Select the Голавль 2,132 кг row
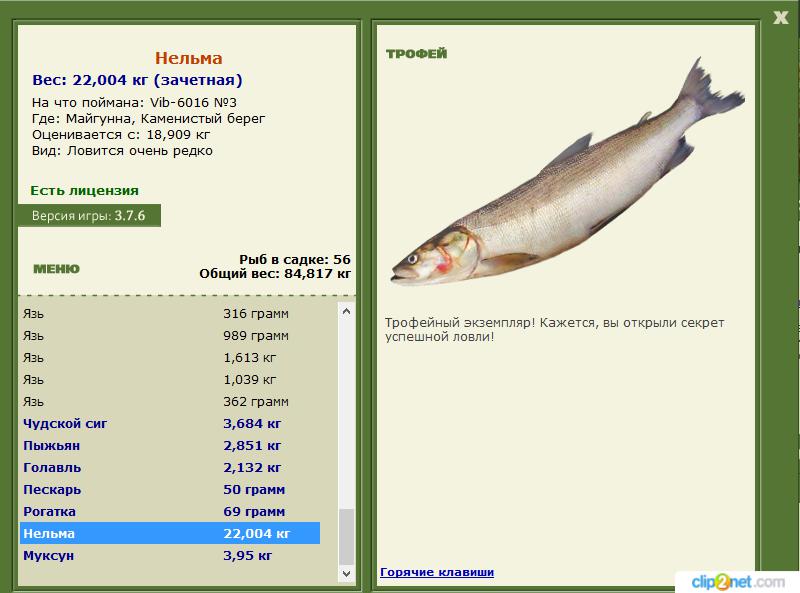The image size is (800, 593). [170, 467]
